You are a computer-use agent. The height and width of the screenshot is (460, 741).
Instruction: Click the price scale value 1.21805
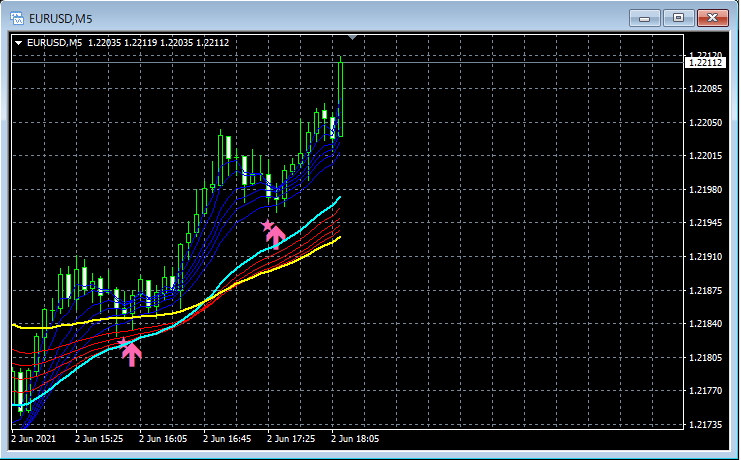pyautogui.click(x=706, y=357)
